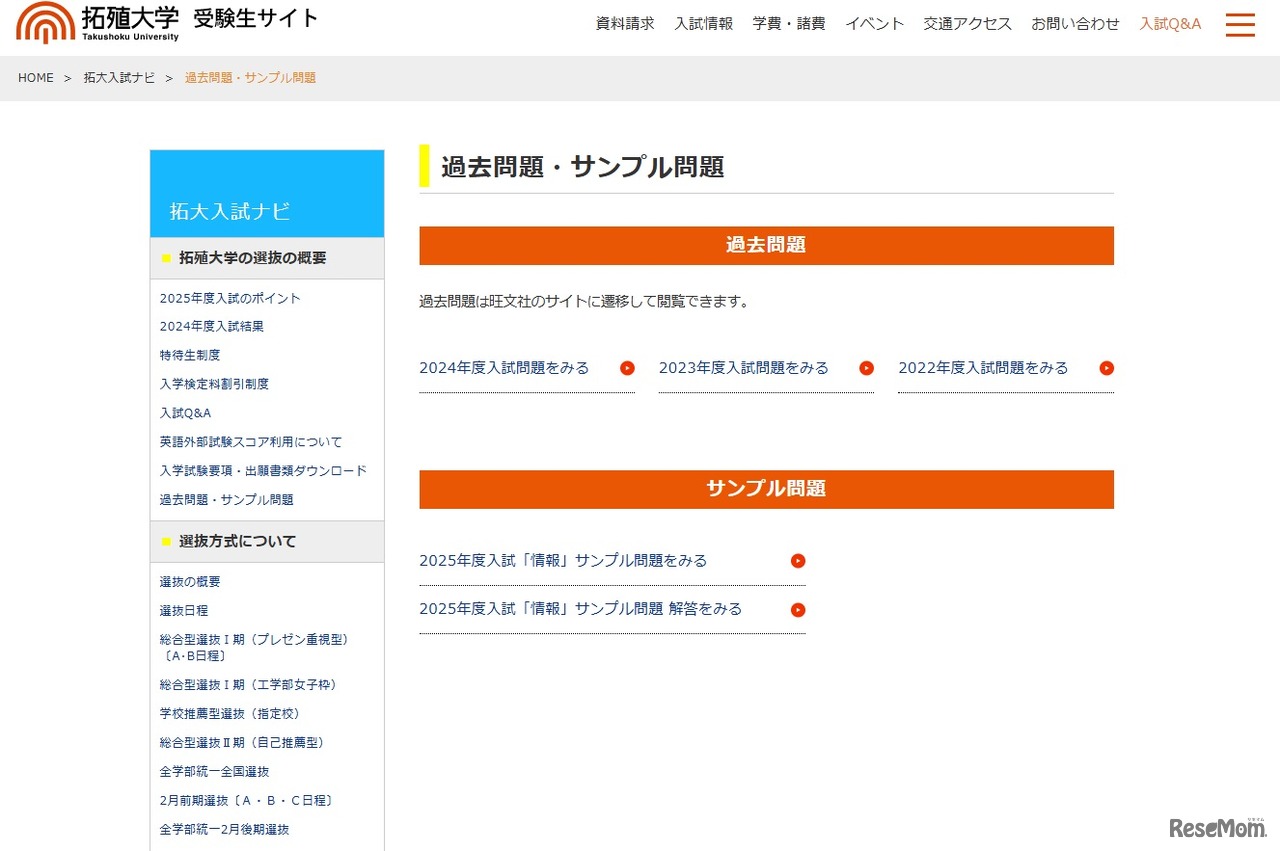The image size is (1280, 851).
Task: Open 特待生制度 sidebar link
Action: [x=190, y=355]
